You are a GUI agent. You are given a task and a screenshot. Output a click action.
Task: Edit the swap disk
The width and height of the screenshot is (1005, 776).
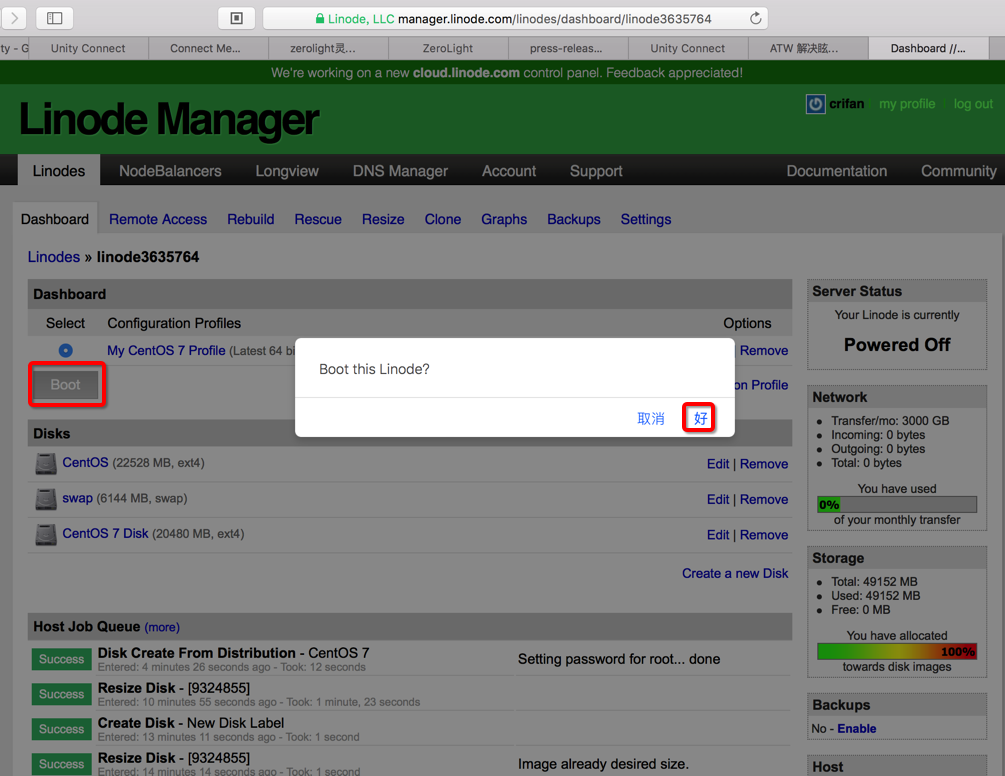click(x=718, y=499)
